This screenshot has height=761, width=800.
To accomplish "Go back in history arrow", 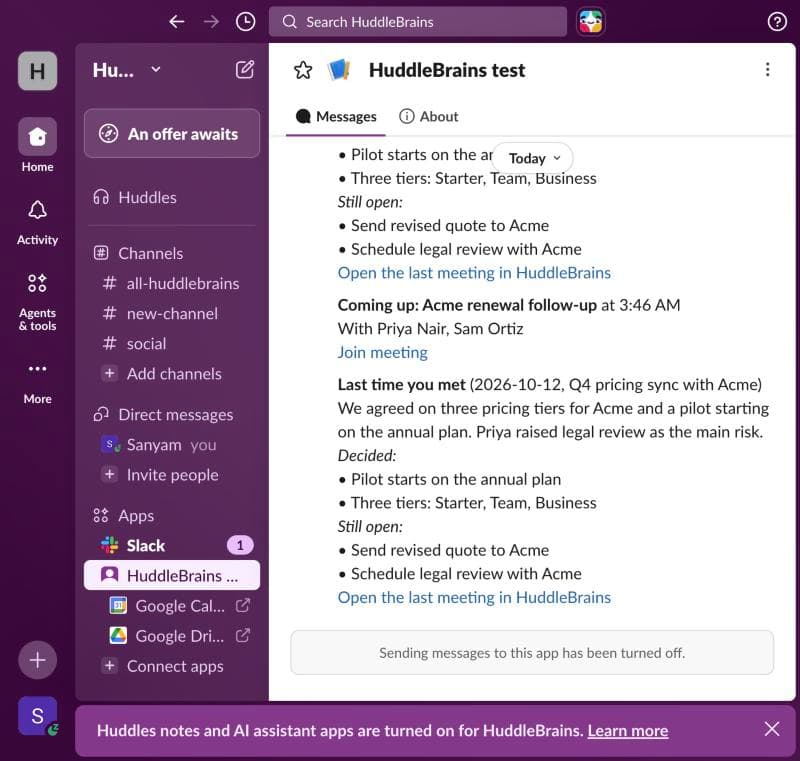I will click(177, 21).
